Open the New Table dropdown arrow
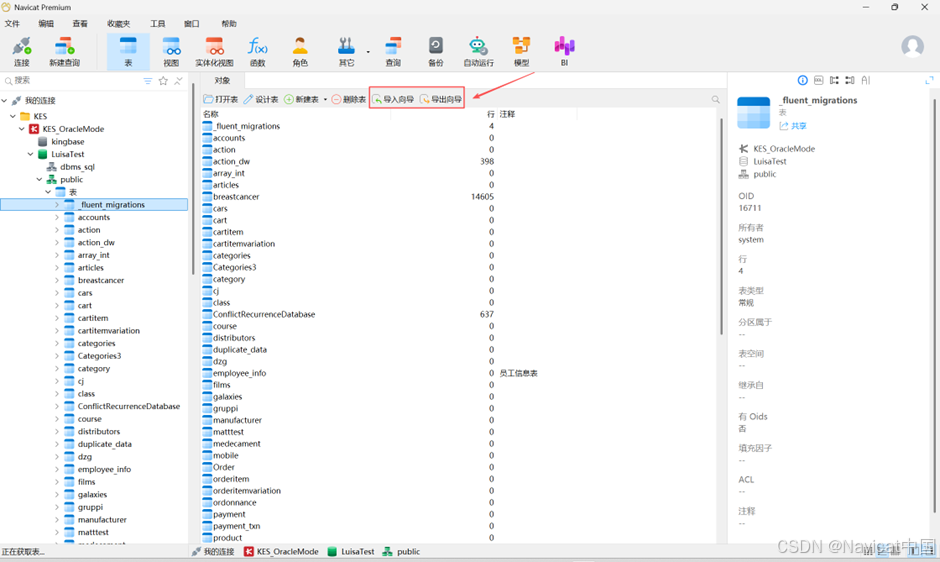The height and width of the screenshot is (562, 940). (326, 100)
